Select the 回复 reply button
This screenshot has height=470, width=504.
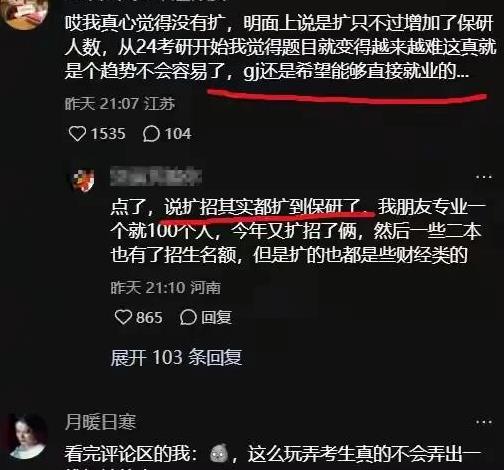(x=216, y=317)
